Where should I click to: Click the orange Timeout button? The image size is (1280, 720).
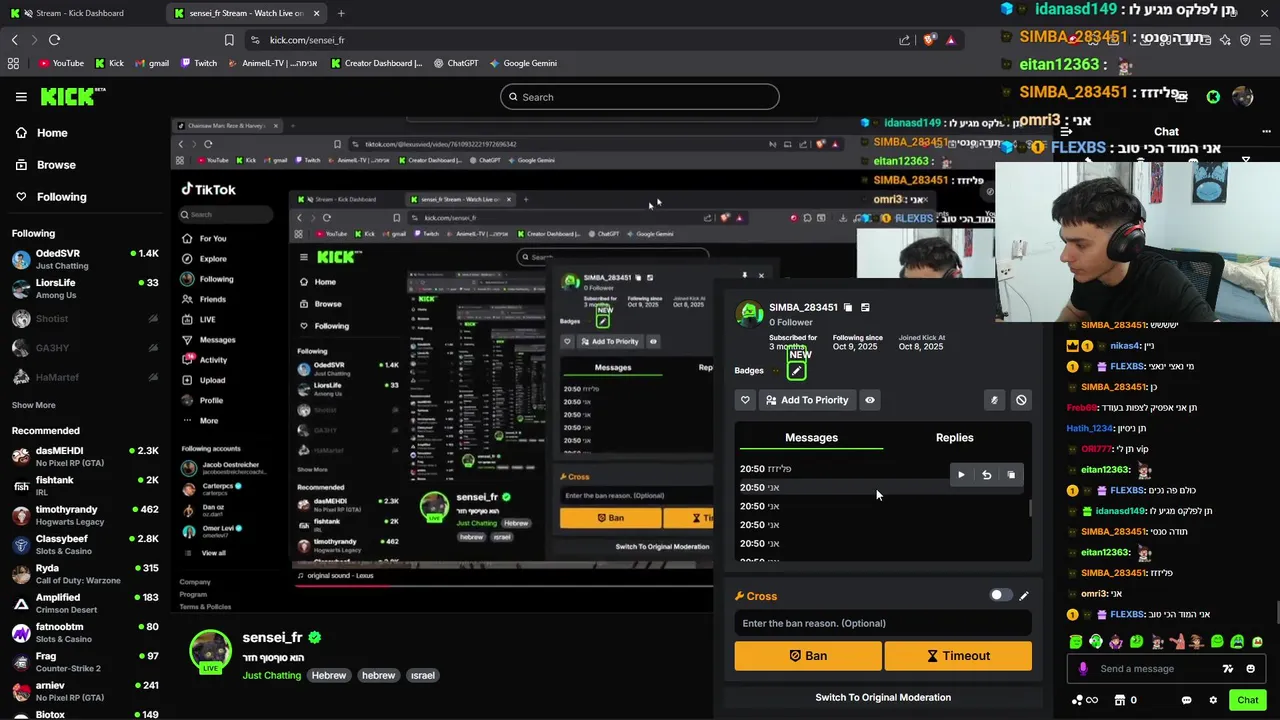click(x=958, y=656)
